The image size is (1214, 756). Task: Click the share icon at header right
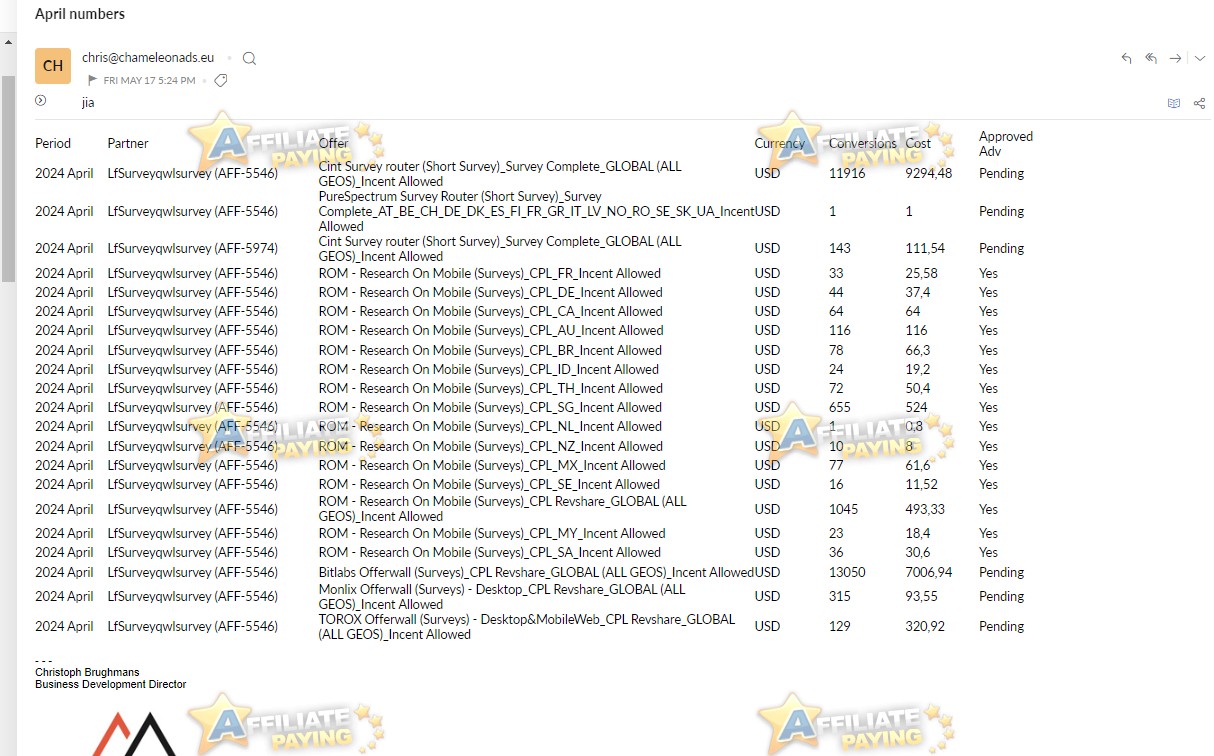pos(1199,103)
